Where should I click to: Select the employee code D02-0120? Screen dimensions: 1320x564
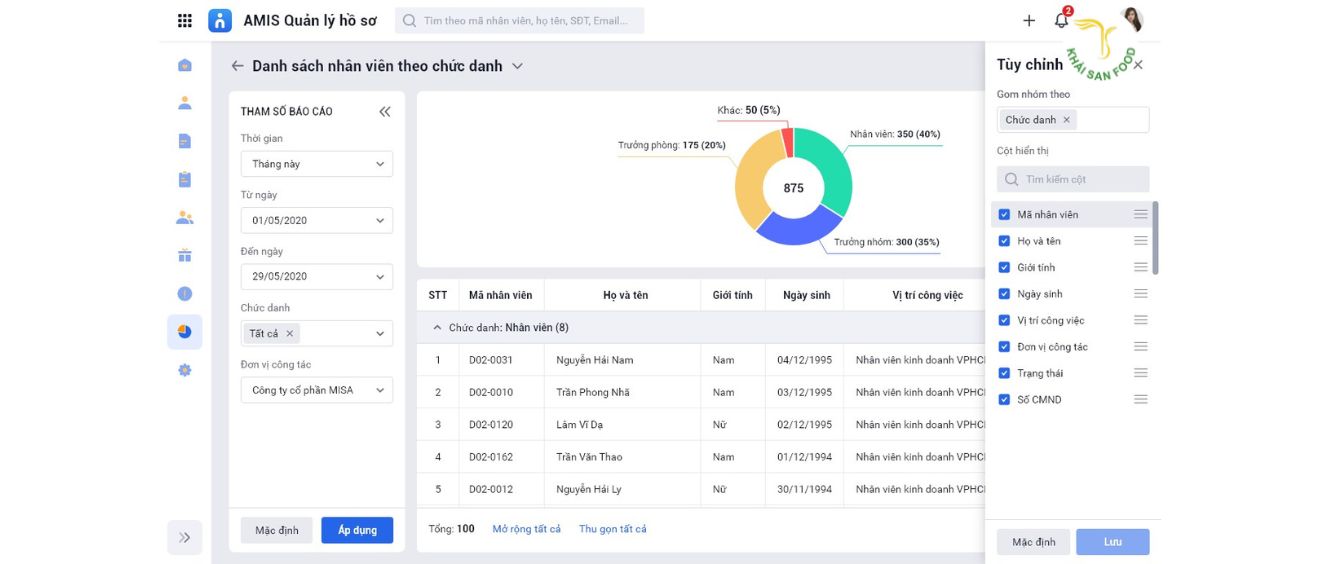tap(491, 425)
